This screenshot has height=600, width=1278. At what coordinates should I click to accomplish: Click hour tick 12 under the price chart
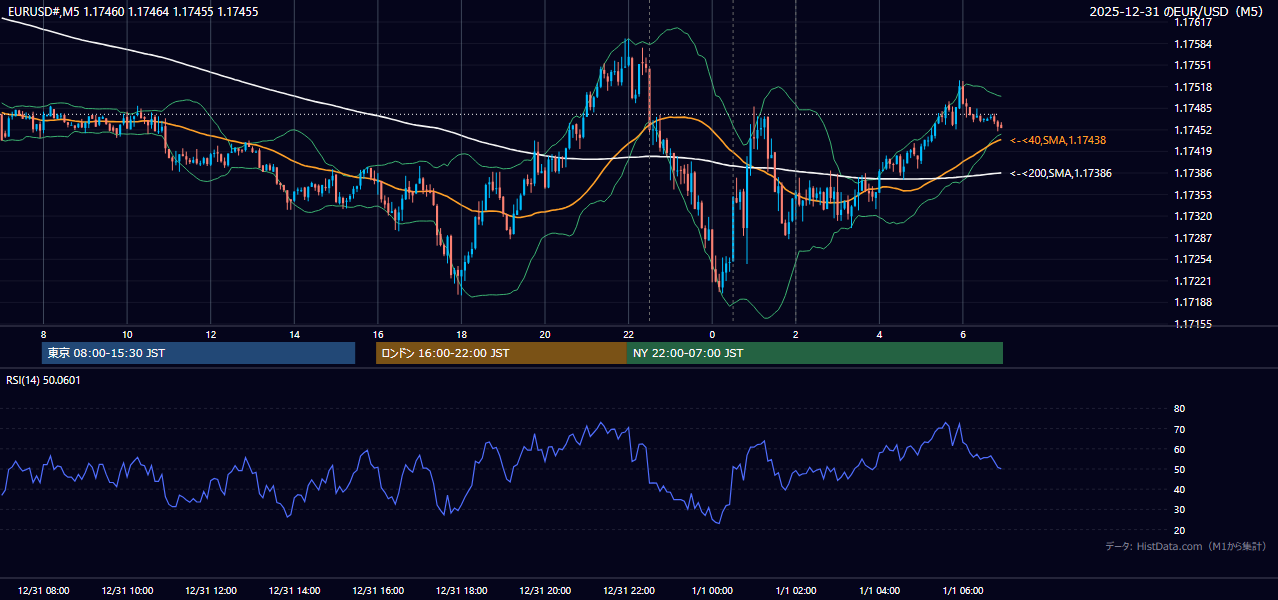pos(211,334)
